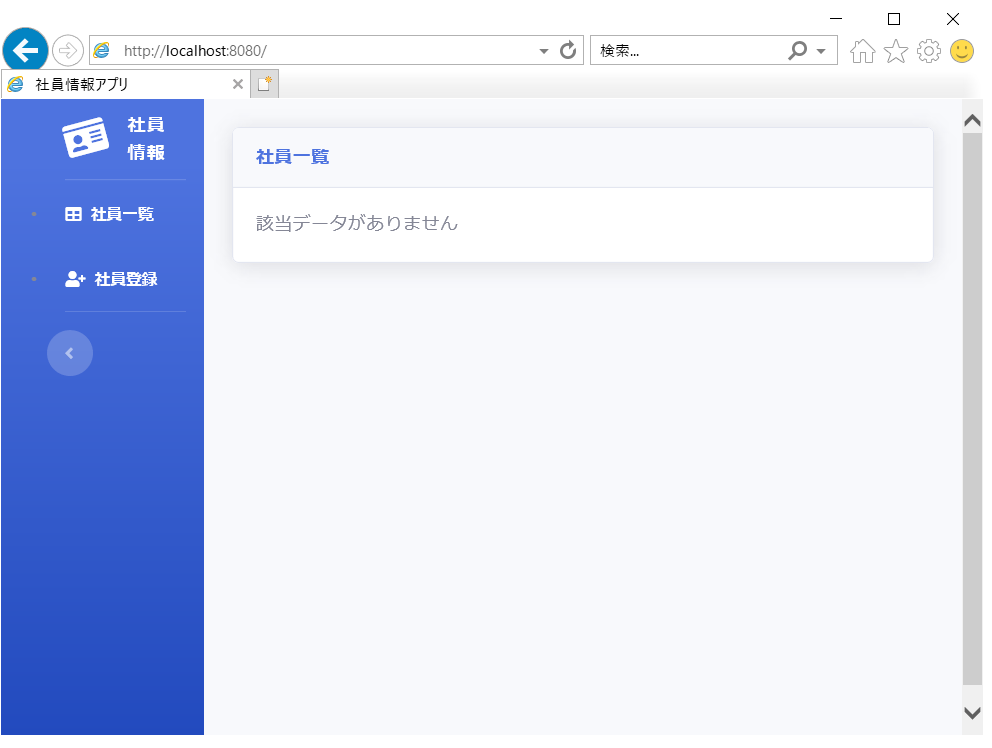Click the magnifier icon in the search box
Image resolution: width=992 pixels, height=748 pixels.
coord(797,50)
